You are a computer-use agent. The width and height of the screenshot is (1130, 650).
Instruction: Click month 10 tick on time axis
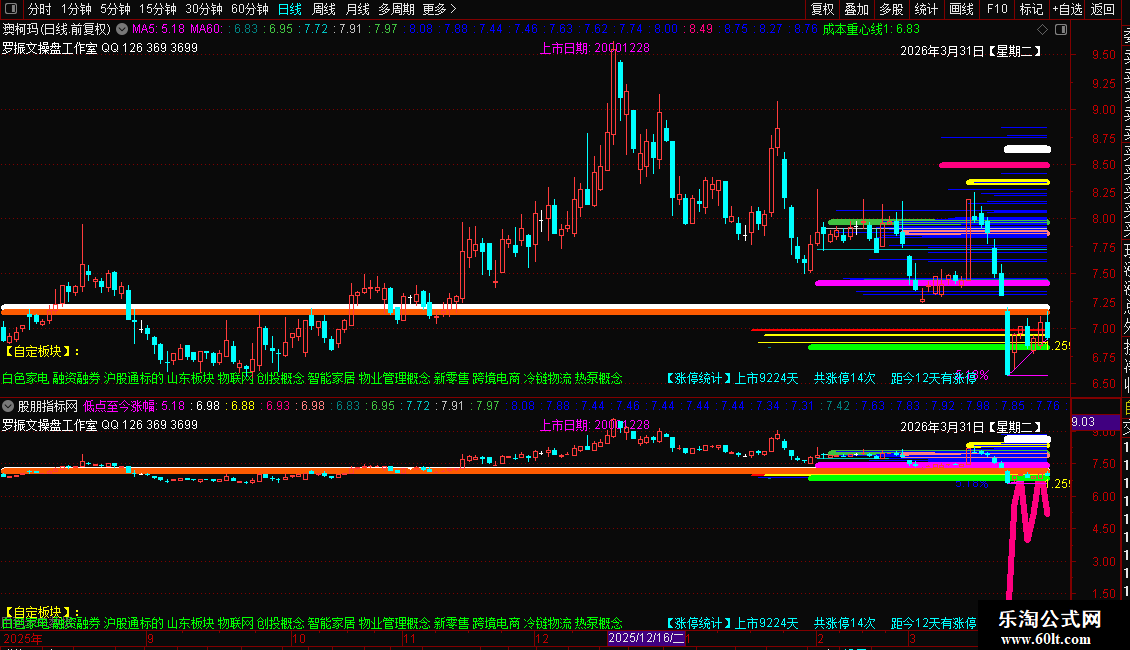pos(298,638)
